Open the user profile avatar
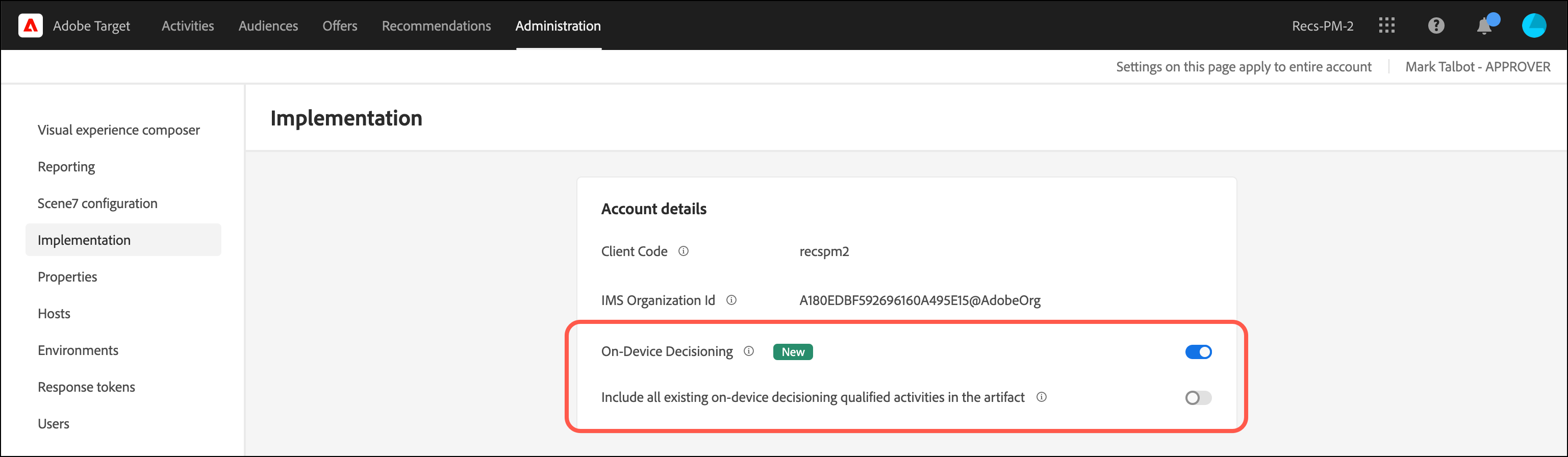This screenshot has width=1568, height=457. (1533, 26)
